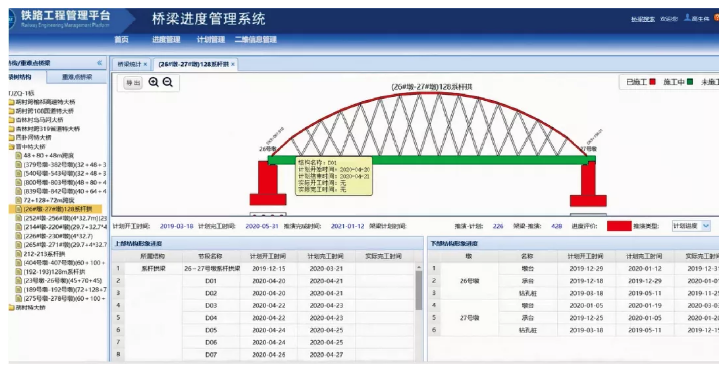This screenshot has height=367, width=726.
Task: Click the 节段名称 column header
Action: pos(211,256)
